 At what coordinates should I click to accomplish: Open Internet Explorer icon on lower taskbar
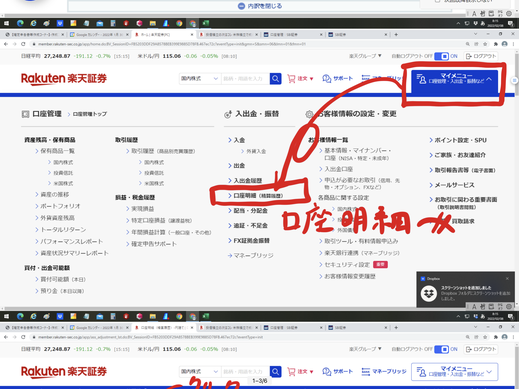pos(33,316)
